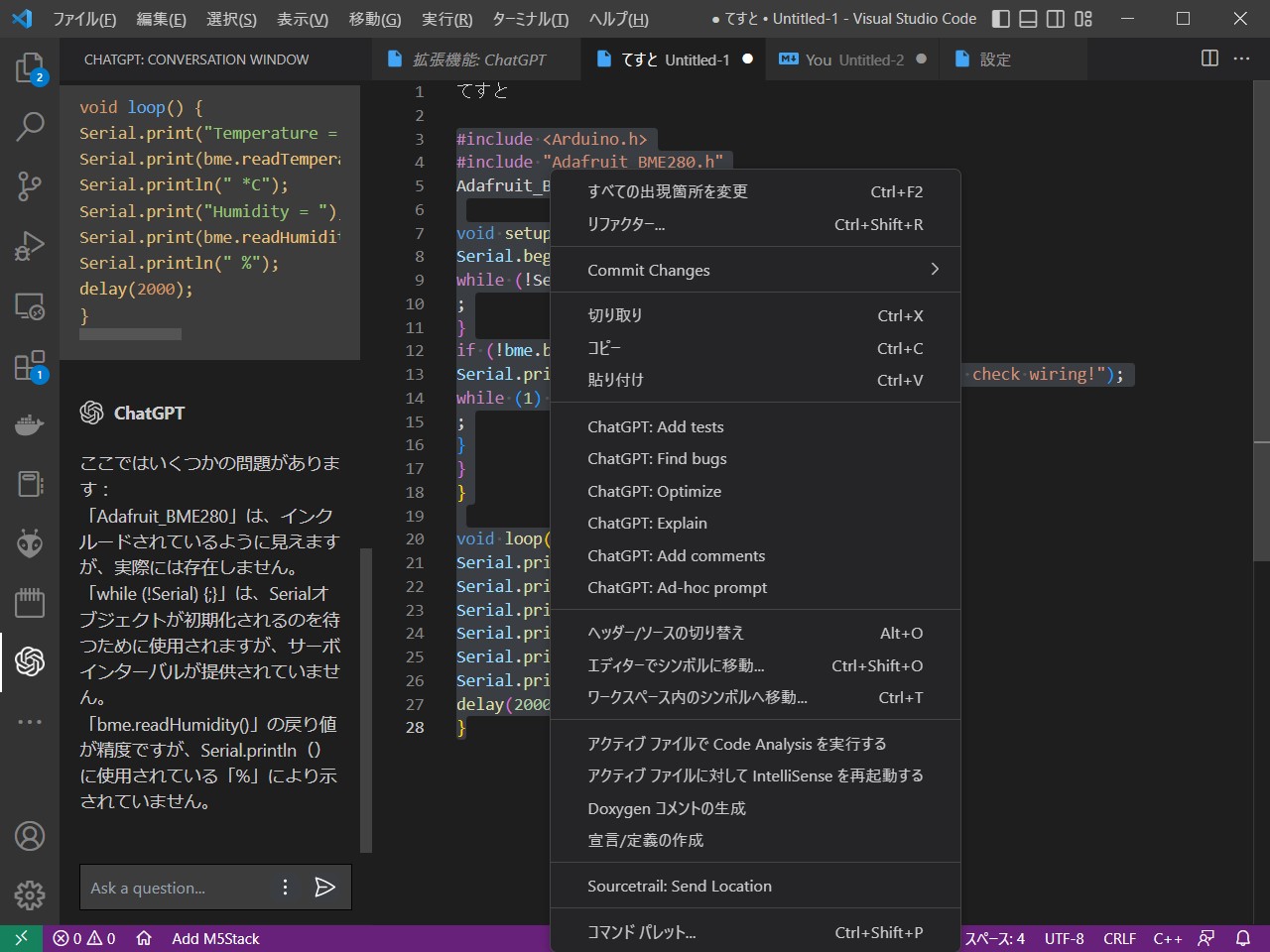Select 貼り付け in context menu
Image resolution: width=1270 pixels, height=952 pixels.
[756, 380]
